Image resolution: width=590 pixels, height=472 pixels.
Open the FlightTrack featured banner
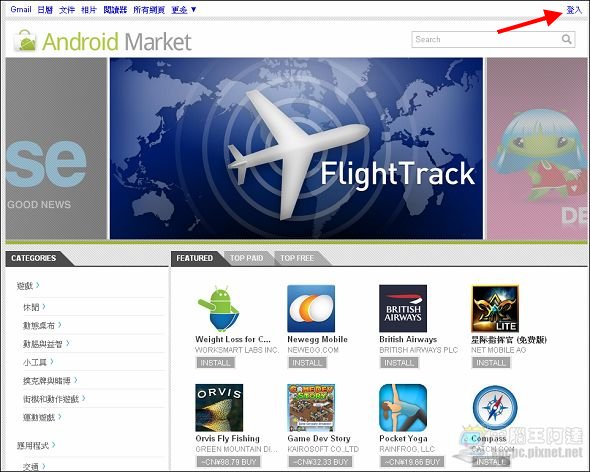tap(296, 148)
